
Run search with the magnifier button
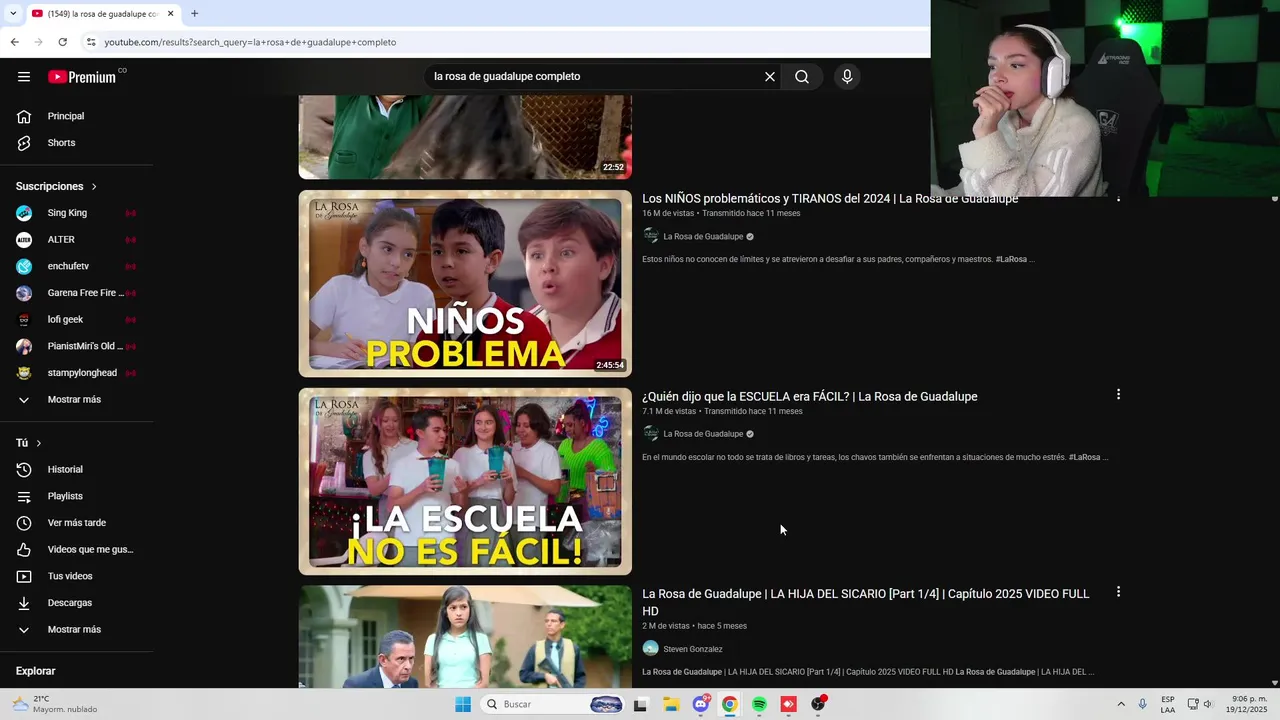tap(802, 77)
